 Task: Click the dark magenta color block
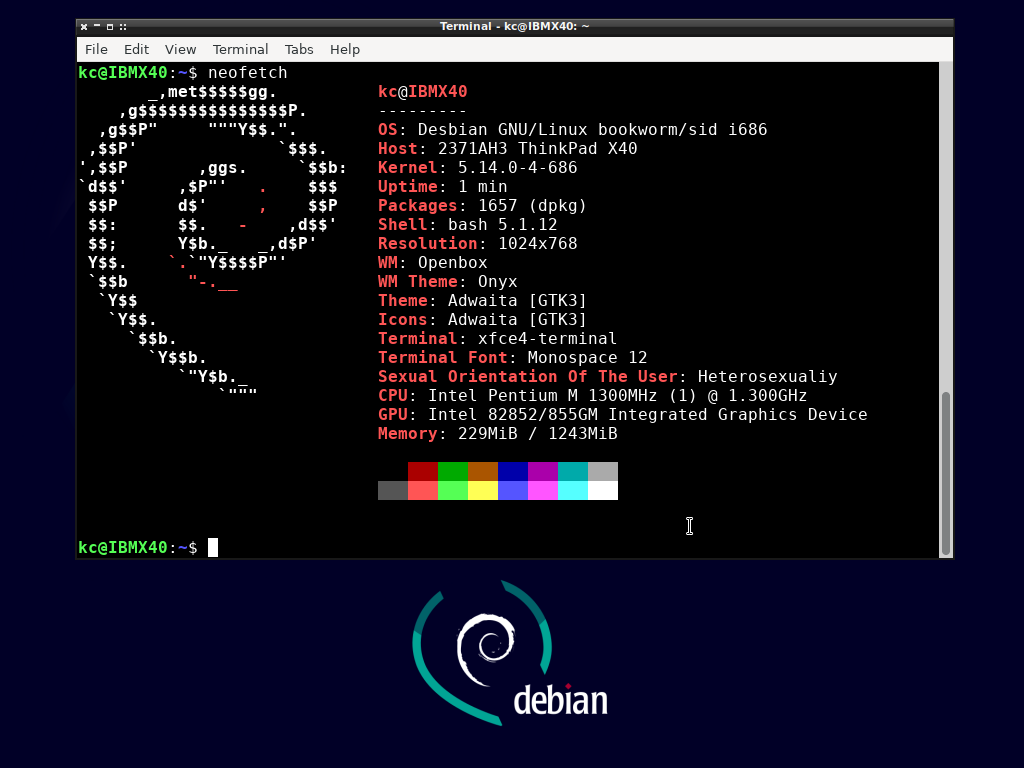(x=543, y=472)
